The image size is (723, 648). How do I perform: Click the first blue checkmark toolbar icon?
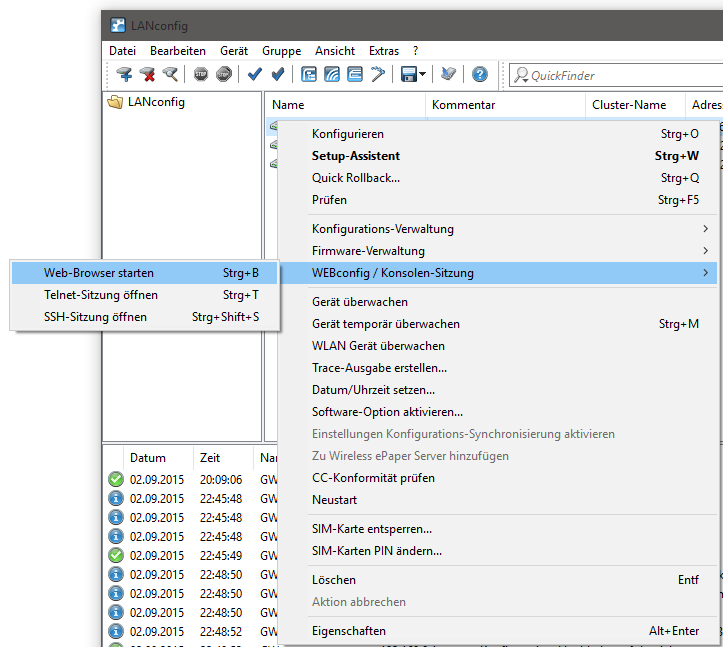[x=255, y=75]
